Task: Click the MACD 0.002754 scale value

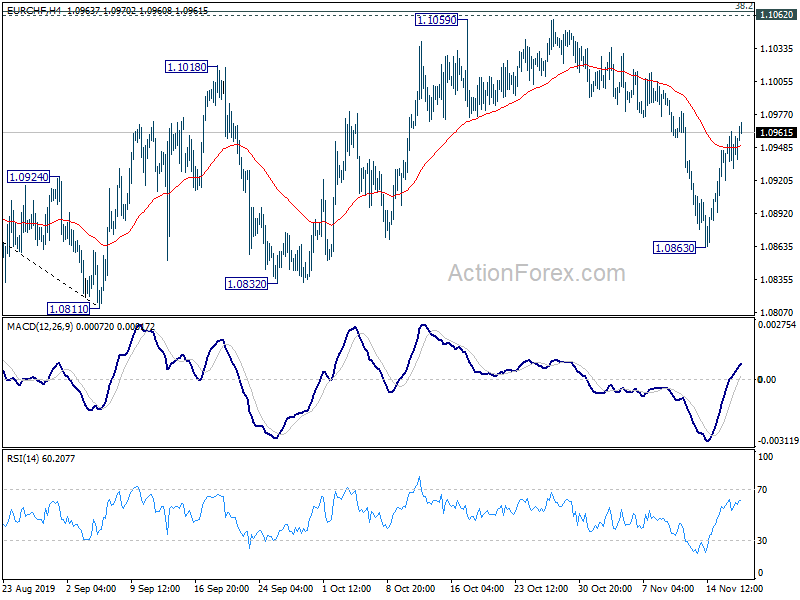Action: 777,325
